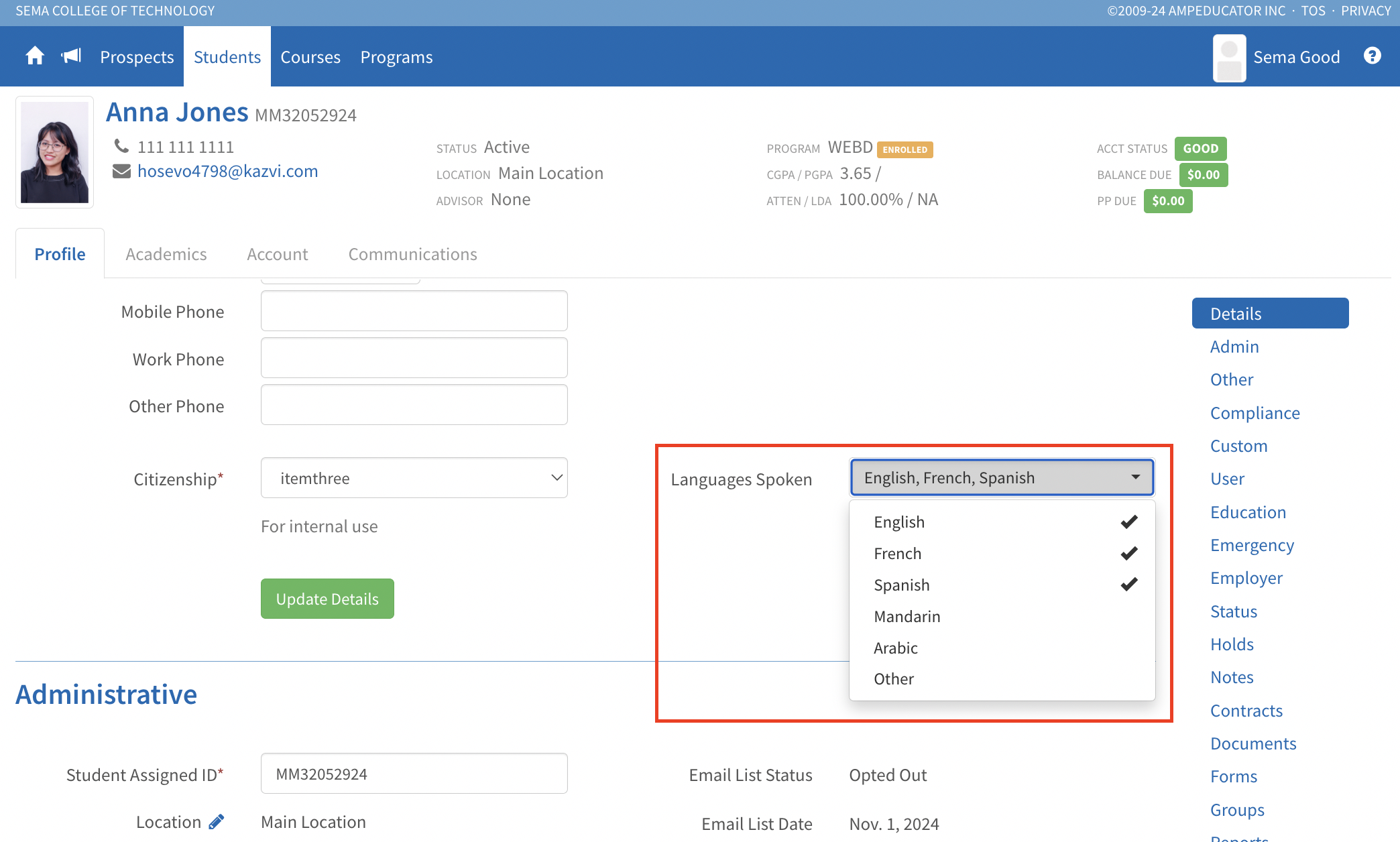Open the Courses menu
Viewport: 1400px width, 842px height.
click(310, 57)
